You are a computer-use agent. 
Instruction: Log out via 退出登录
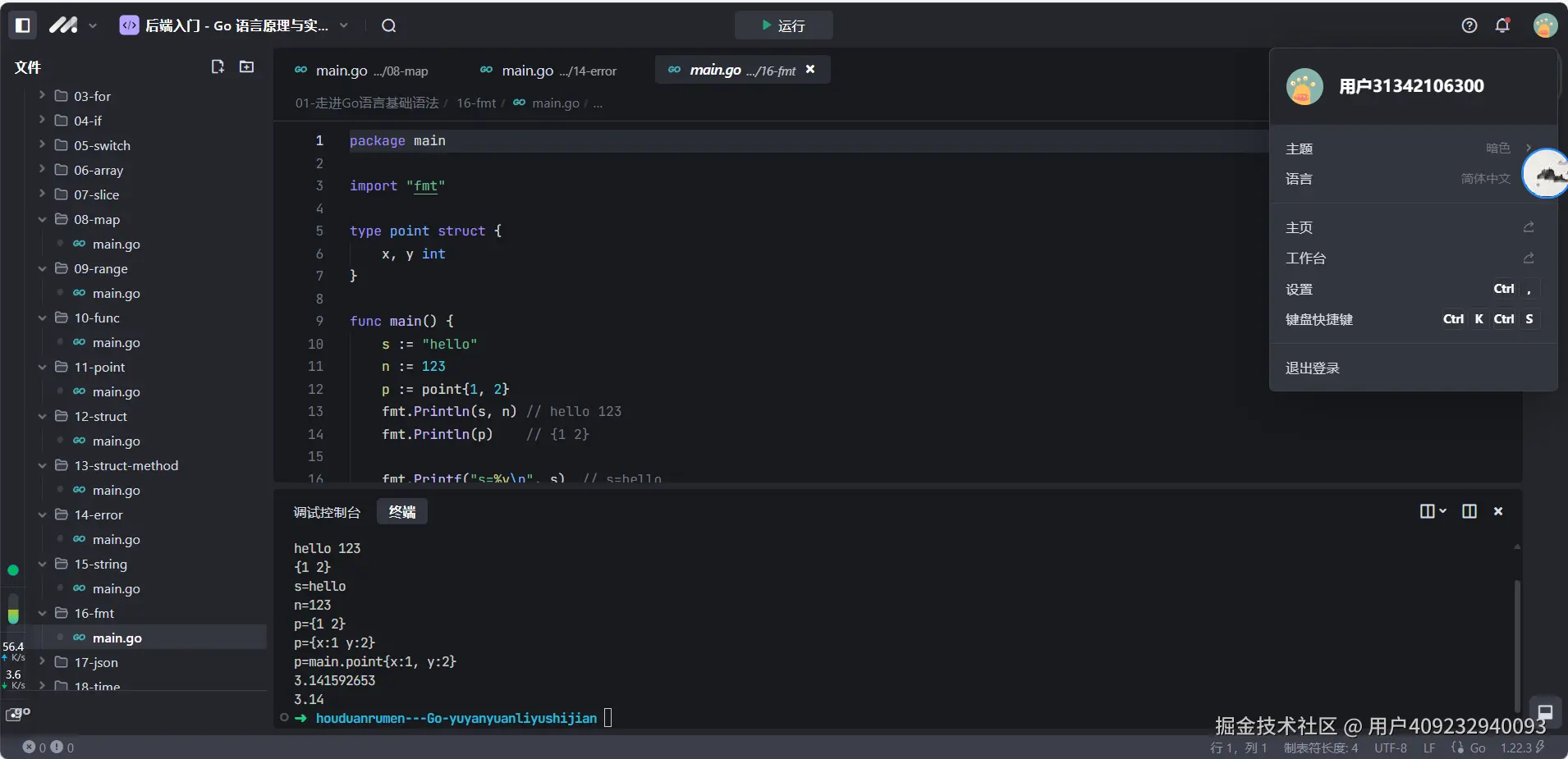[x=1312, y=368]
